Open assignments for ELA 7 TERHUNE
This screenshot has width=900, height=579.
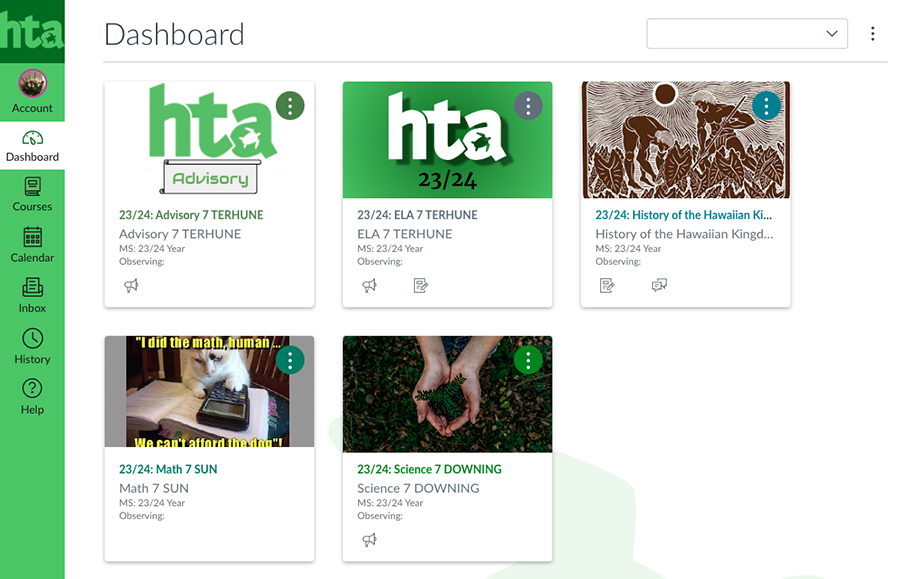click(421, 285)
